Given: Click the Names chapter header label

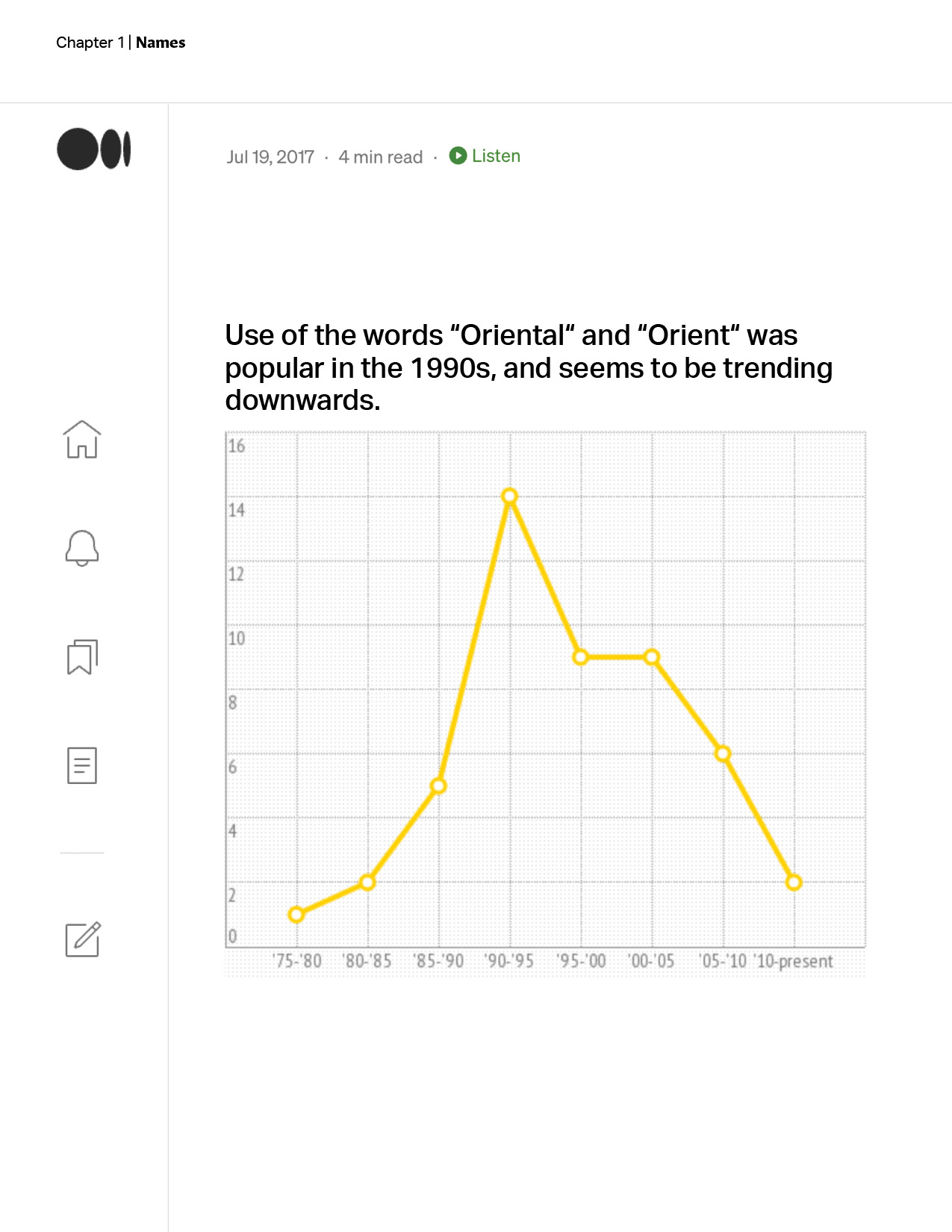Looking at the screenshot, I should [x=161, y=43].
